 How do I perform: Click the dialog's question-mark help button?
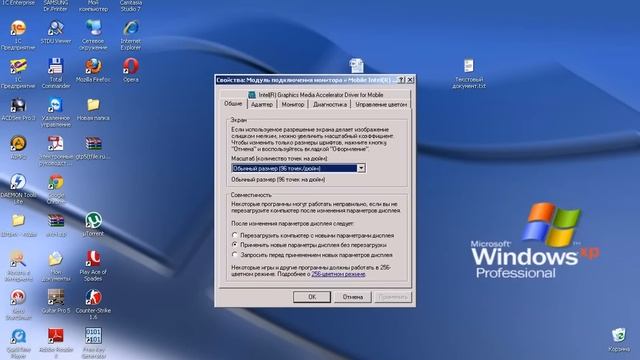tap(402, 80)
